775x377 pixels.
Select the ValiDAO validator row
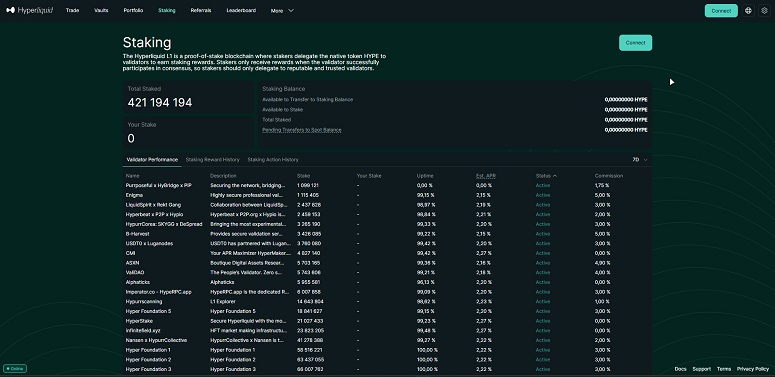[x=387, y=273]
